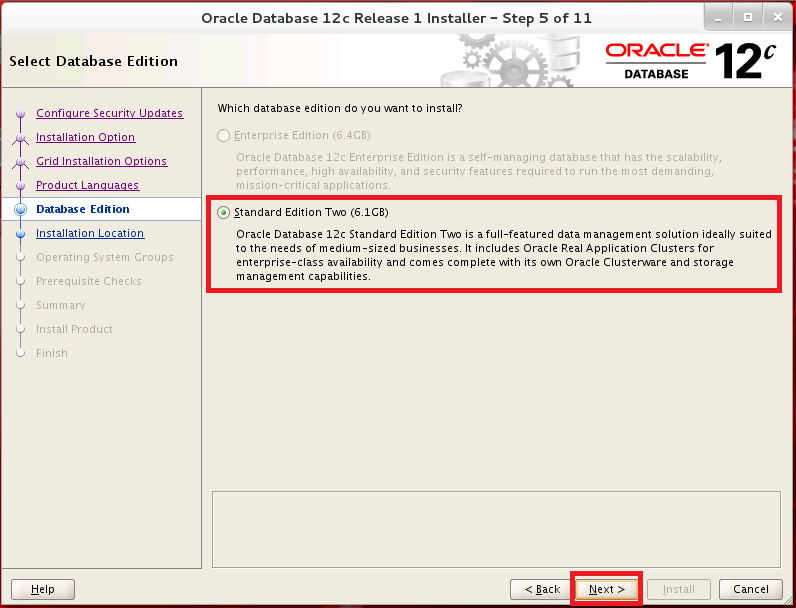Click the Summary step label
This screenshot has width=796, height=608.
click(x=60, y=305)
